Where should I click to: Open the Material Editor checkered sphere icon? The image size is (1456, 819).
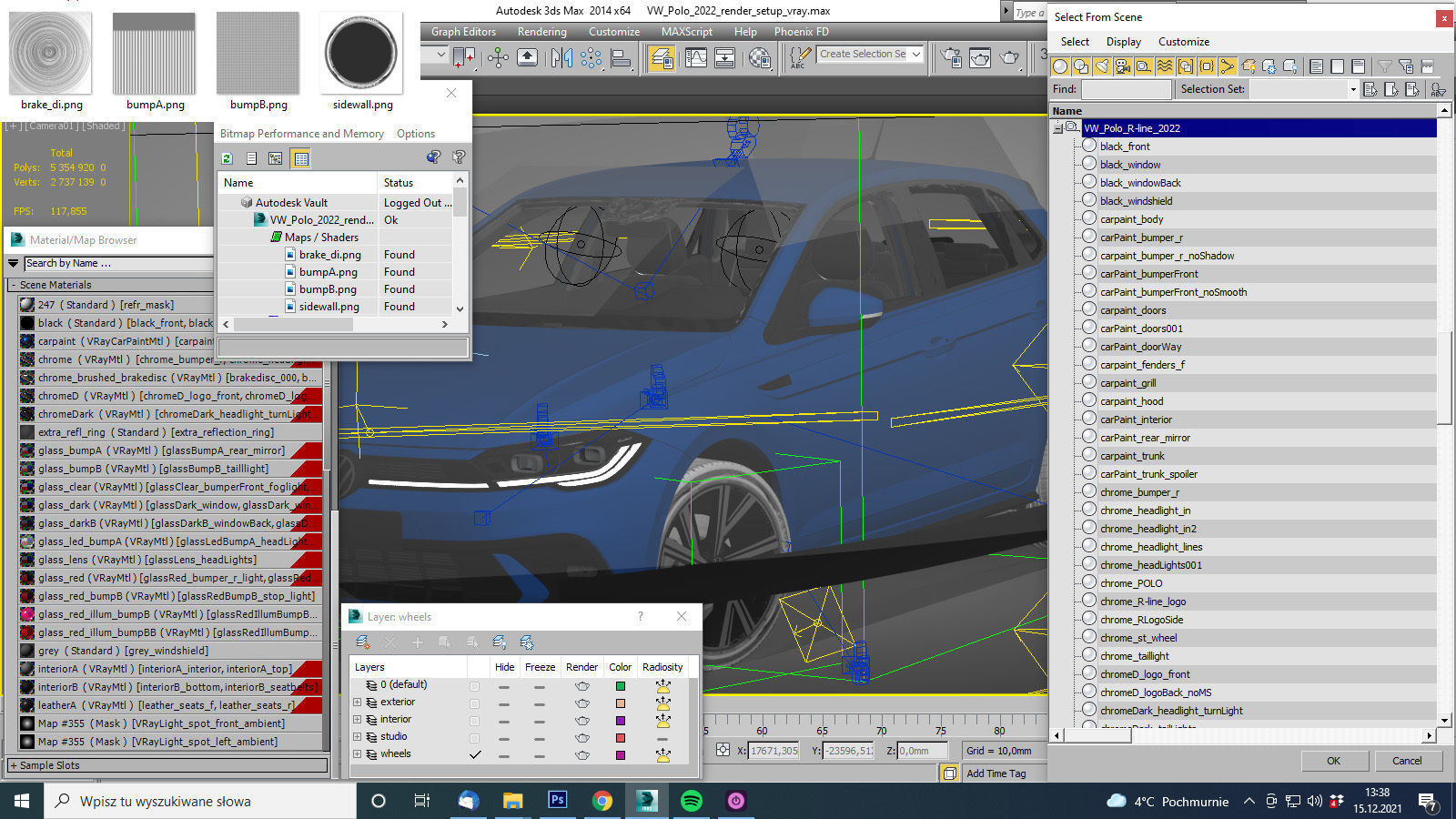[x=760, y=58]
